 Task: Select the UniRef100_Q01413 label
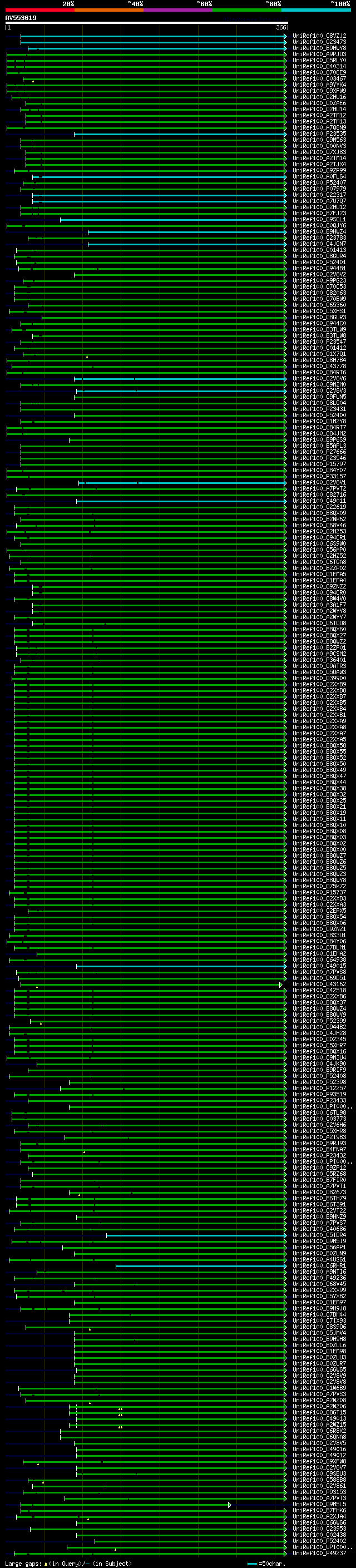[319, 250]
